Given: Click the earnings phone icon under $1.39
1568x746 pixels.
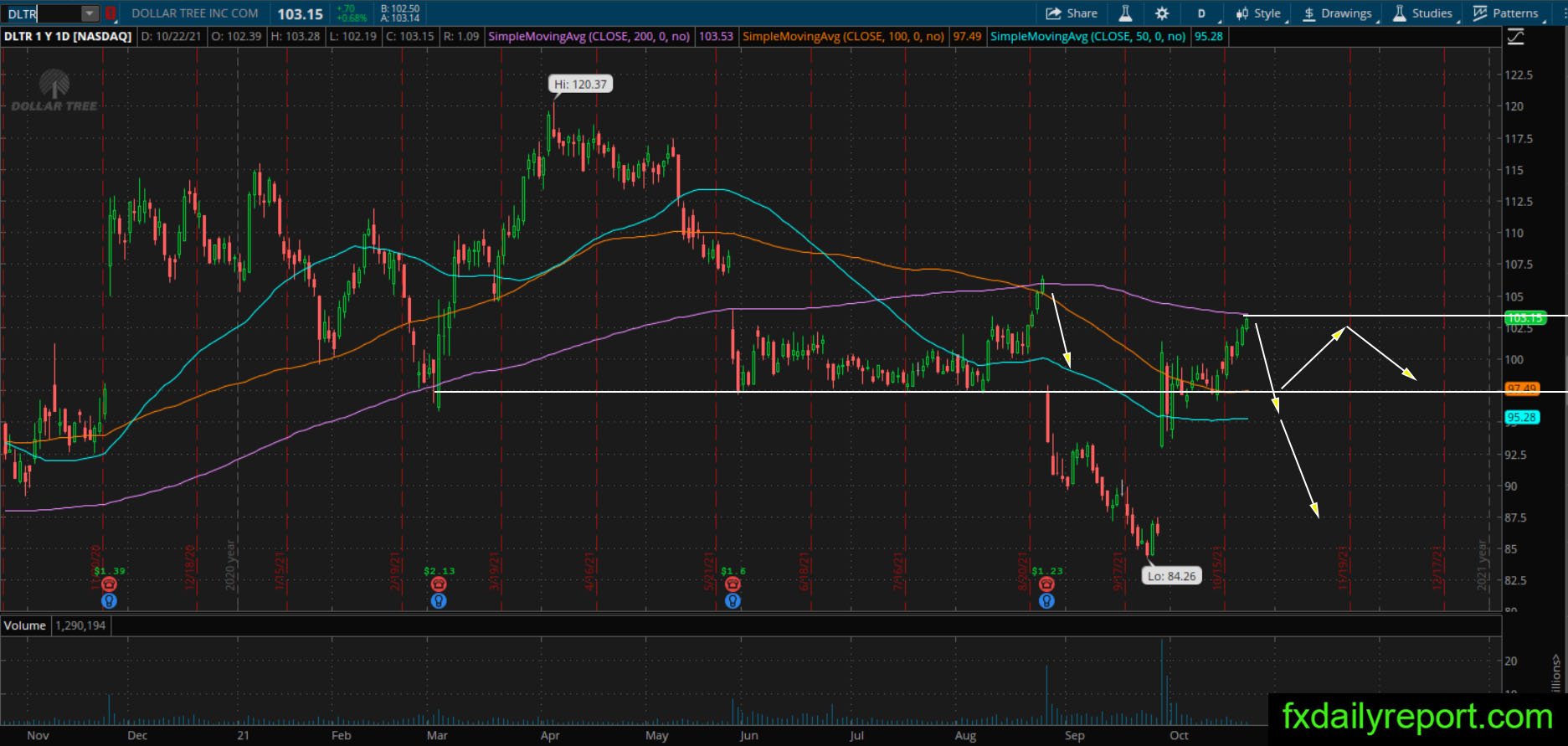Looking at the screenshot, I should [109, 584].
